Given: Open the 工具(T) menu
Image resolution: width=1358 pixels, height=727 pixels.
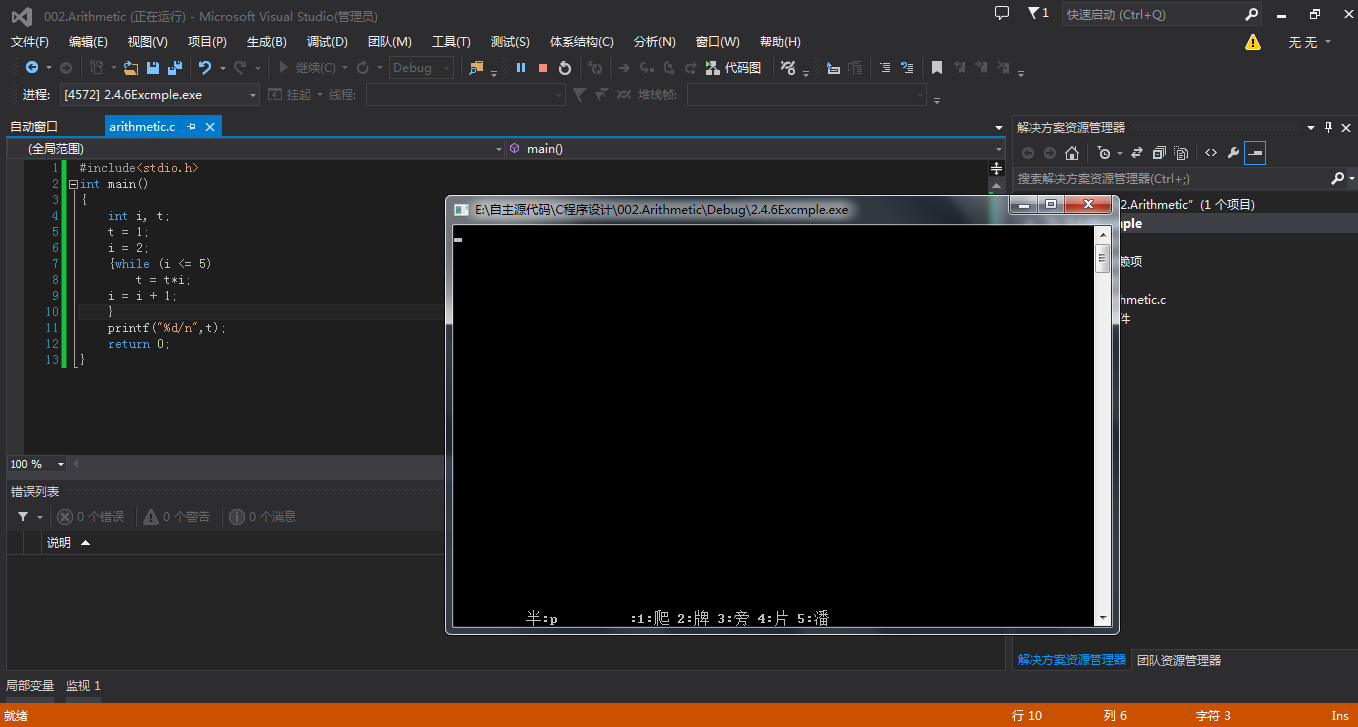Looking at the screenshot, I should tap(451, 42).
